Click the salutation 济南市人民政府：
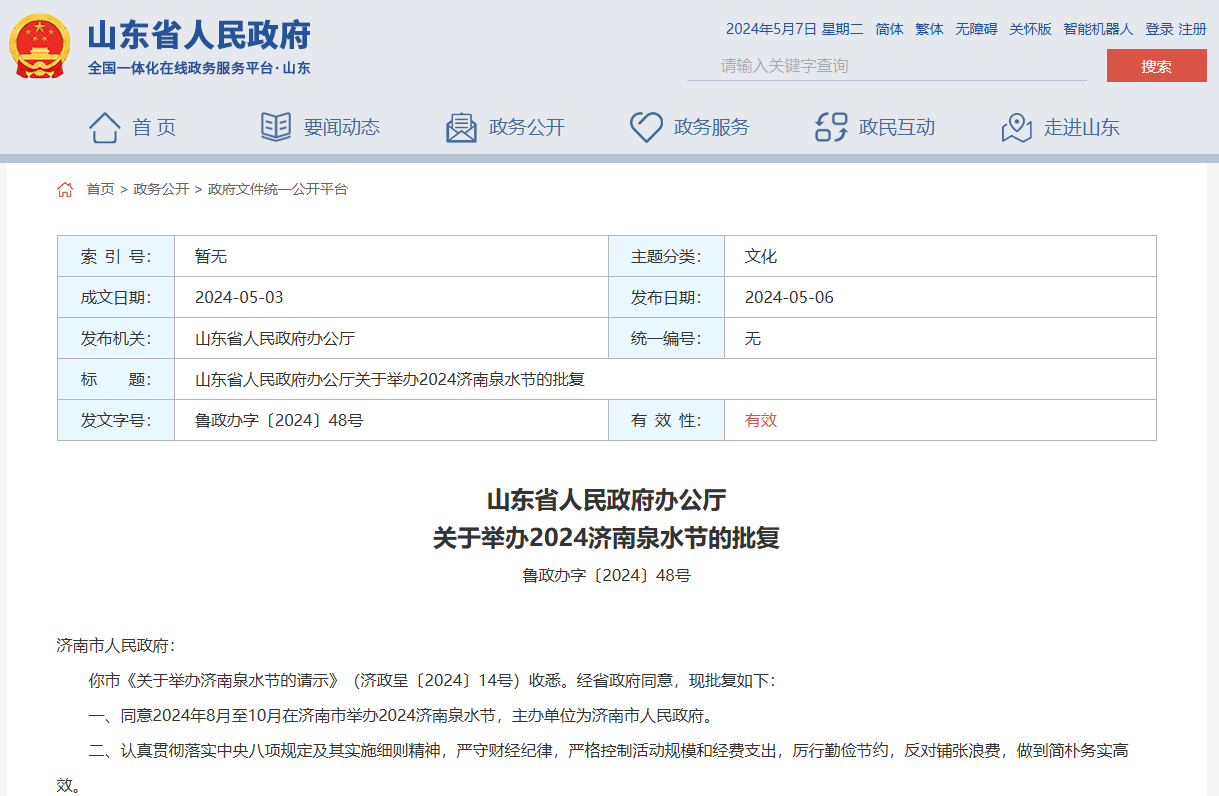 click(116, 646)
